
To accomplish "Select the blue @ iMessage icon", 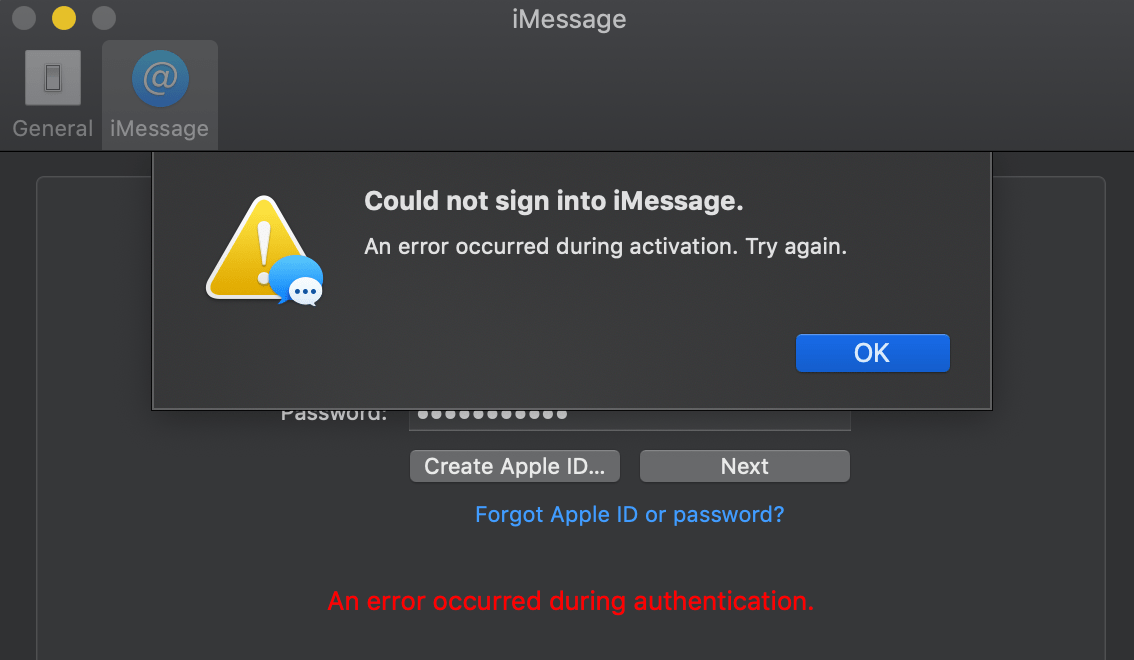I will (x=160, y=78).
